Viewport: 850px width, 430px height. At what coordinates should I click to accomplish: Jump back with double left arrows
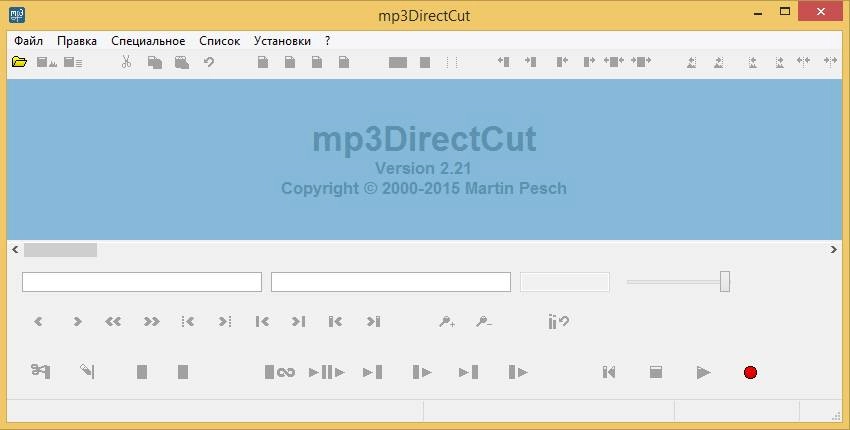(113, 322)
